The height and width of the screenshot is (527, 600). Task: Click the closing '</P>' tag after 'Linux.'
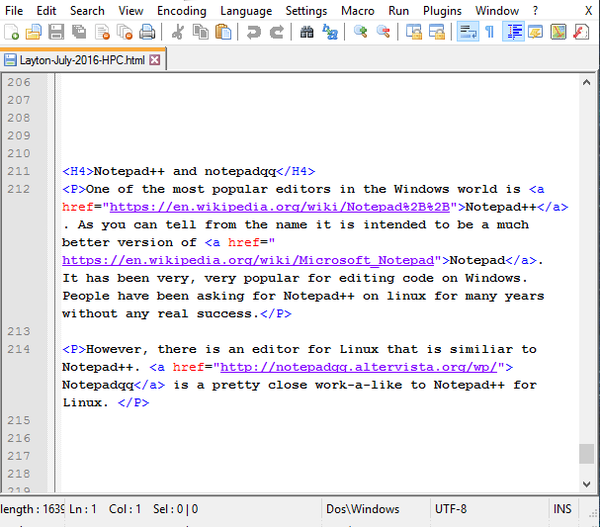click(134, 403)
